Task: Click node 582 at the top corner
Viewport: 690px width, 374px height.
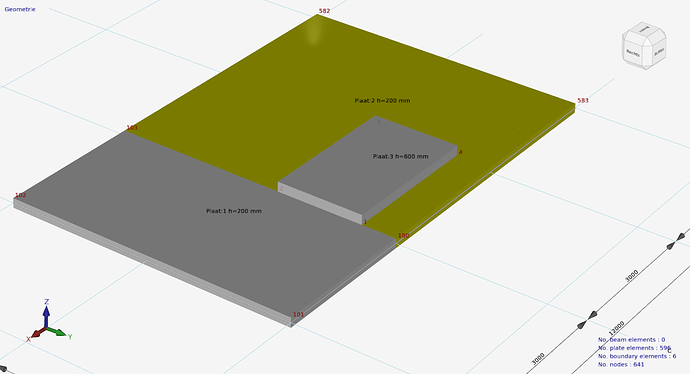Action: (324, 11)
